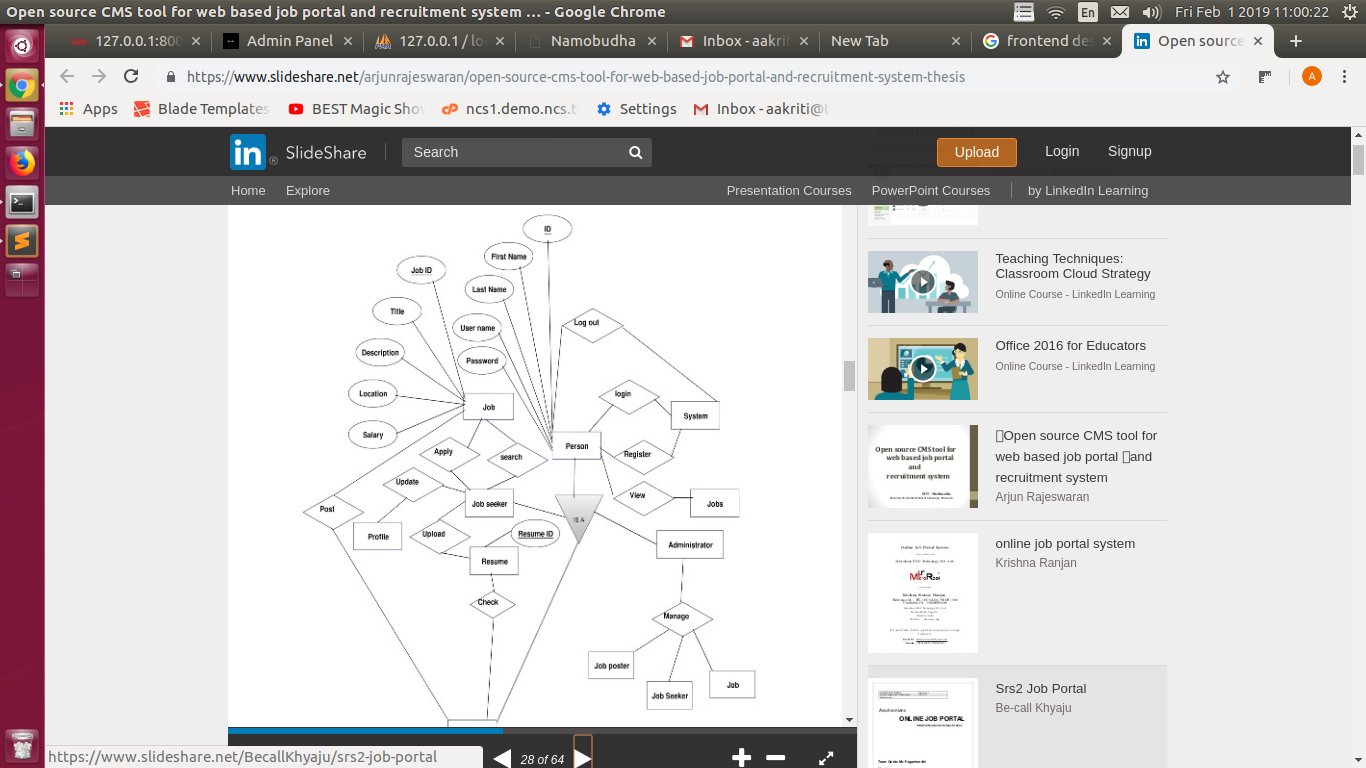Open Sublime Text from the dock
The image size is (1366, 768).
22,240
